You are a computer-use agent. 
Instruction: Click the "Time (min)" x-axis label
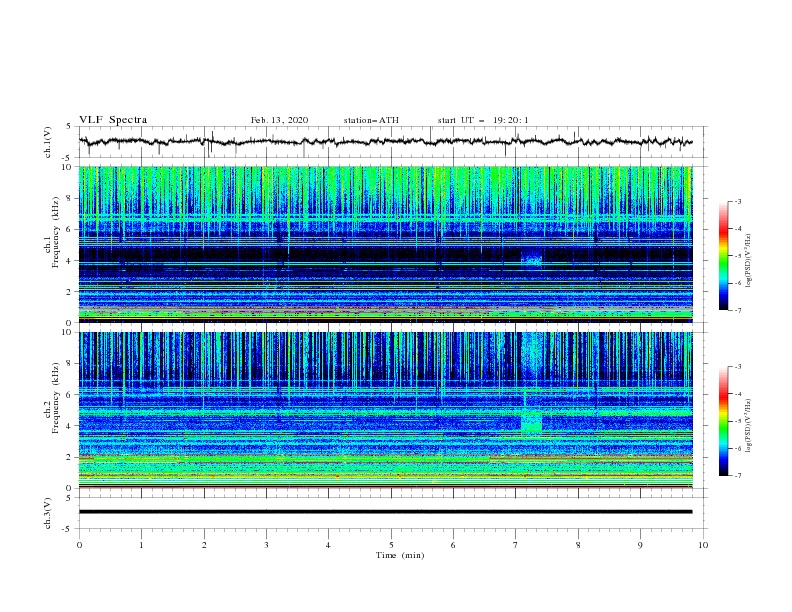tap(400, 555)
